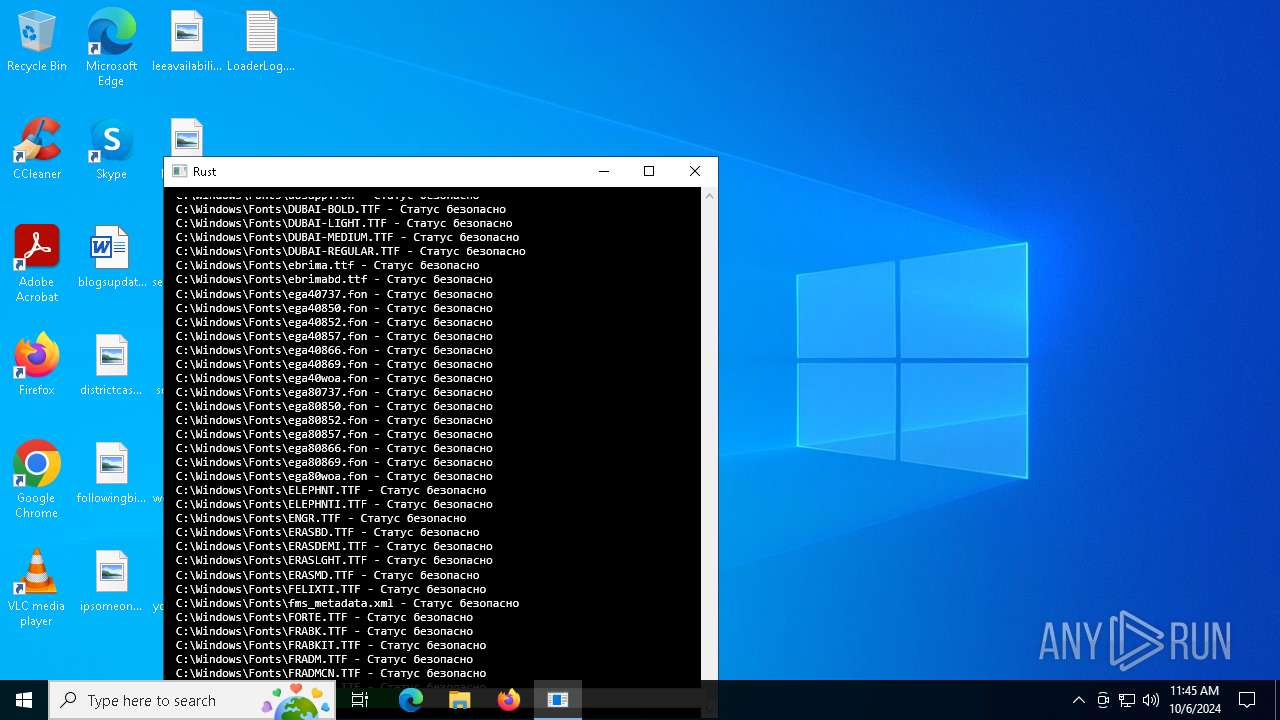The height and width of the screenshot is (720, 1280).
Task: Open Google Chrome desktop shortcut
Action: tap(37, 481)
